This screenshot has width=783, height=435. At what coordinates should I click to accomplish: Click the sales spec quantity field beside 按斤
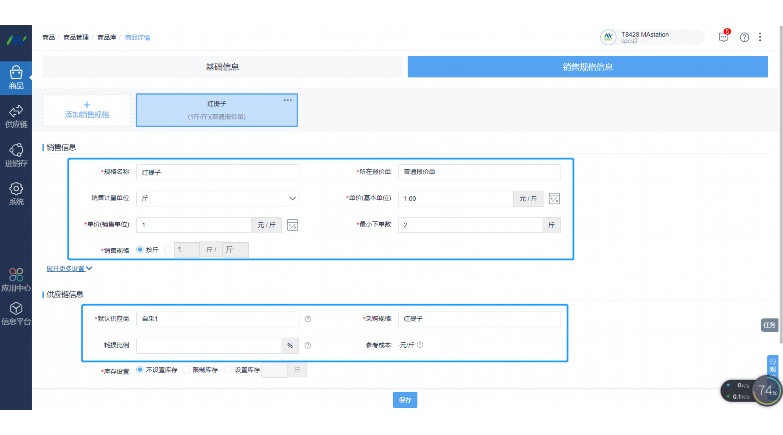point(187,249)
